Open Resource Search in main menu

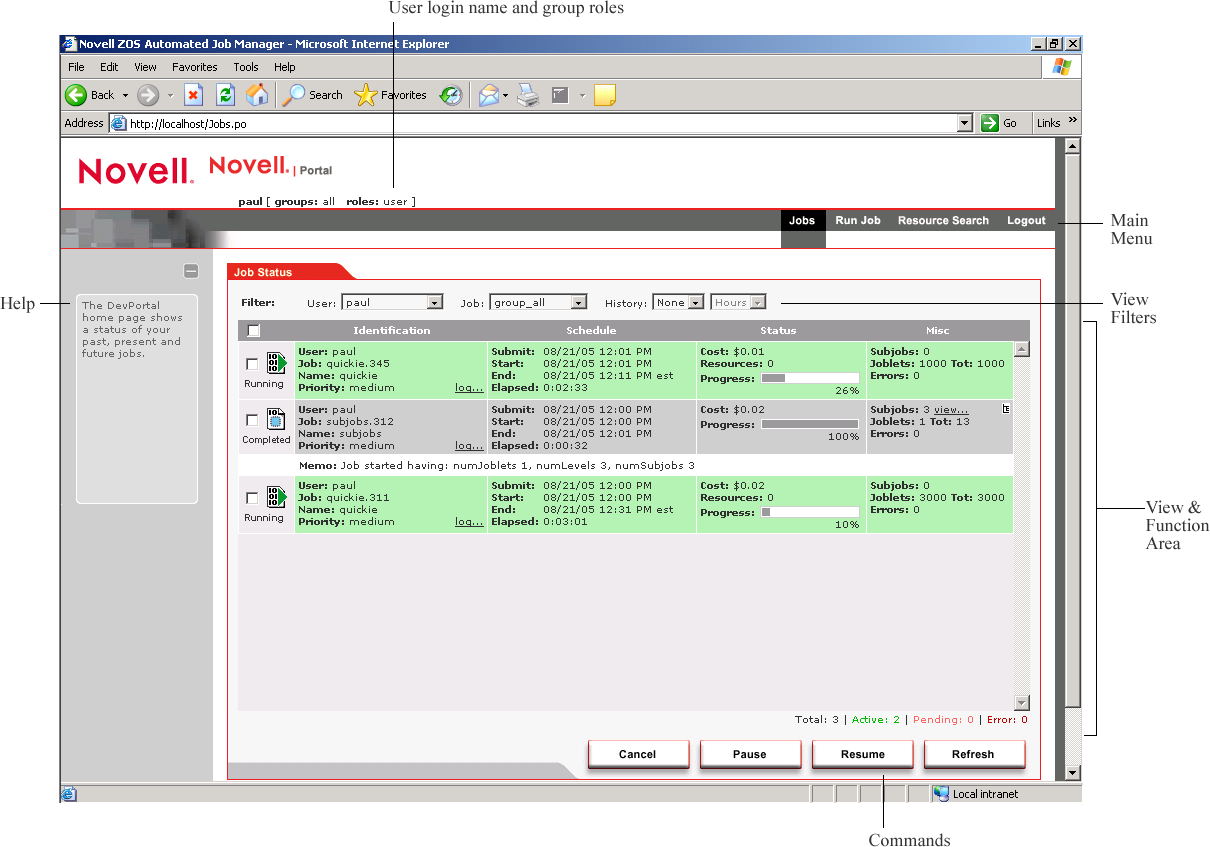(x=943, y=220)
